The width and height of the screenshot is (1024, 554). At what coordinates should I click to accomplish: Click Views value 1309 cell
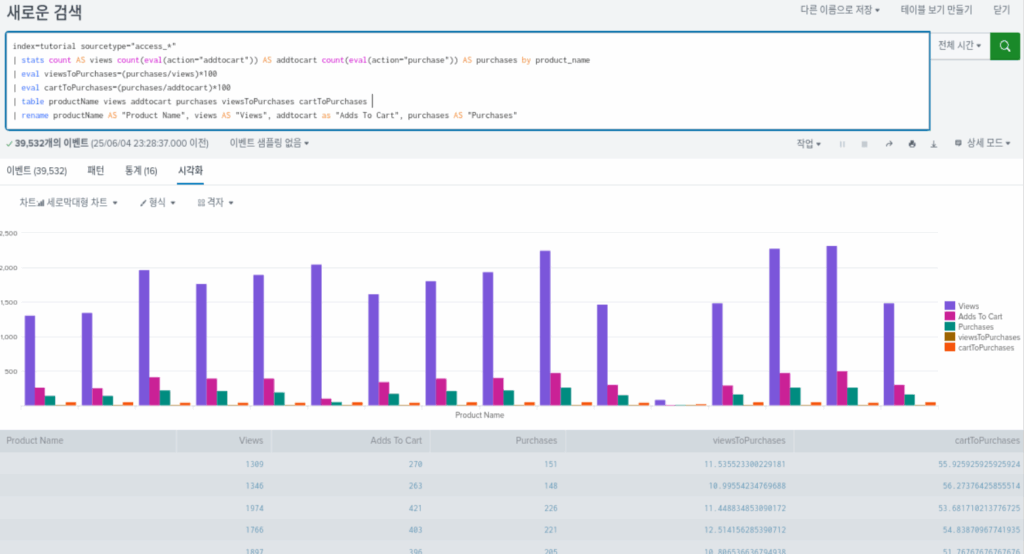point(255,464)
